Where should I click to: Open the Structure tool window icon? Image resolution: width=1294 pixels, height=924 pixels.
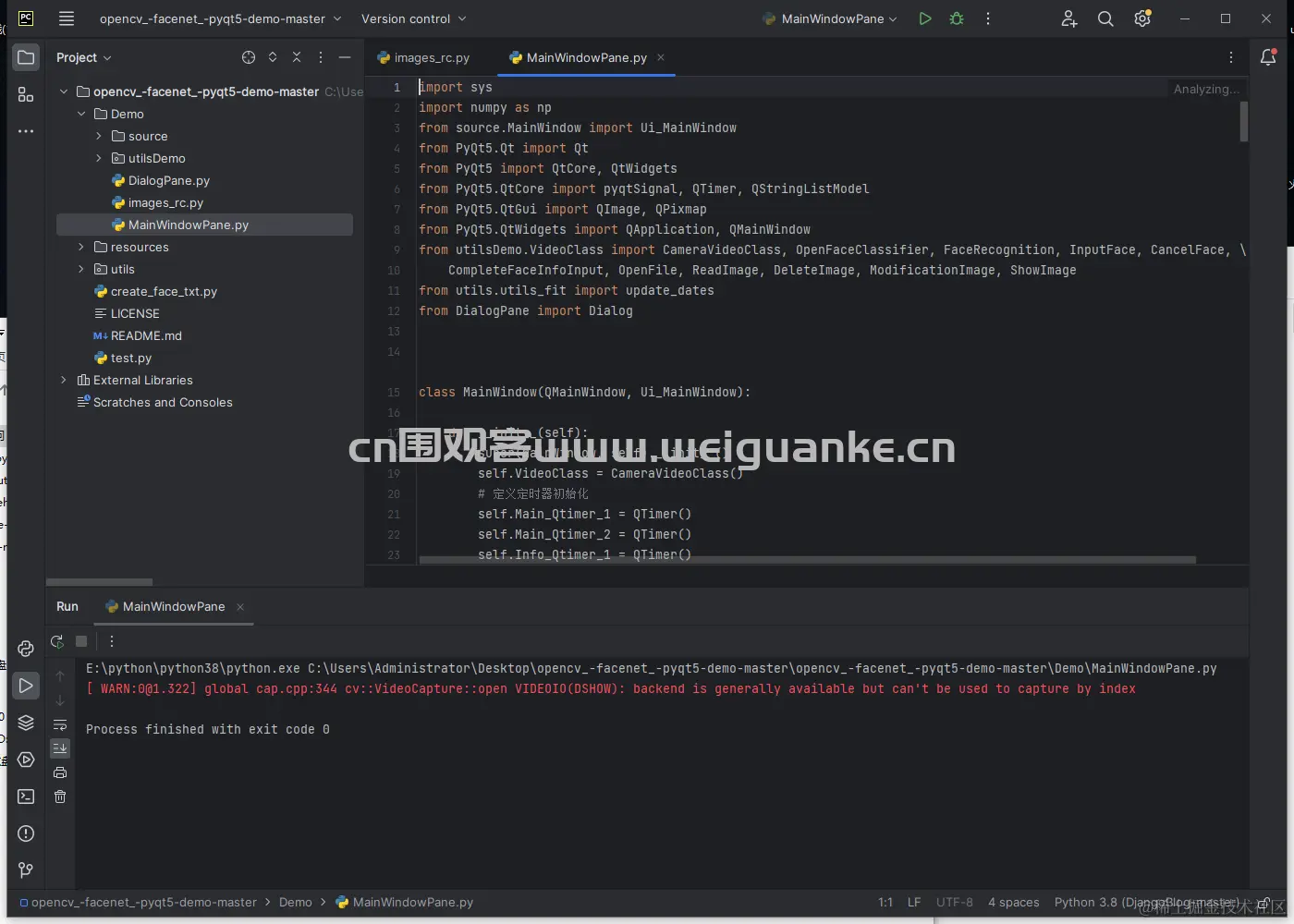pos(26,94)
